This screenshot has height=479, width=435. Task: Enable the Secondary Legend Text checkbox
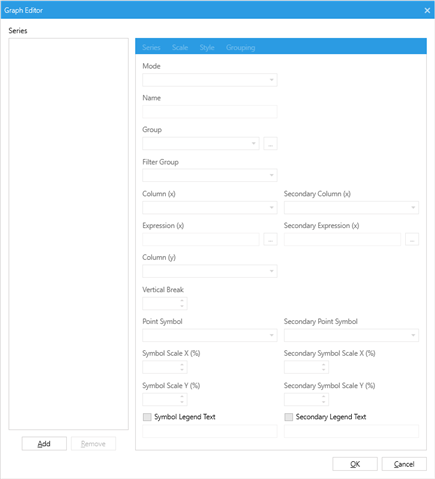(289, 417)
